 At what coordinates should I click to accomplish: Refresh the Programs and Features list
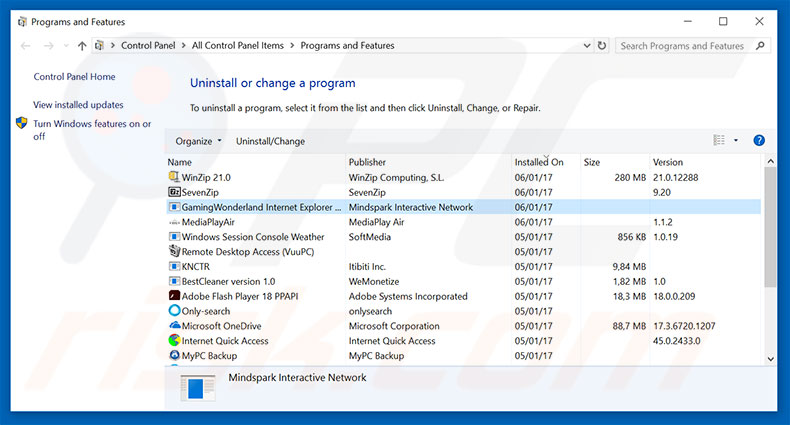click(602, 45)
